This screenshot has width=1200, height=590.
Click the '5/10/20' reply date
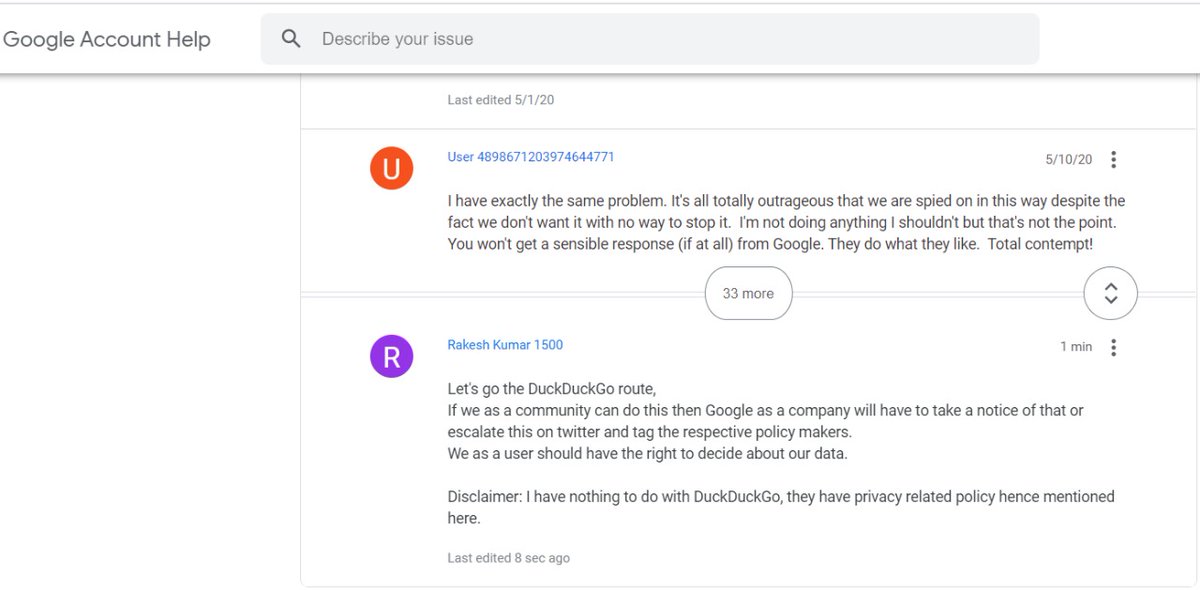tap(1069, 160)
